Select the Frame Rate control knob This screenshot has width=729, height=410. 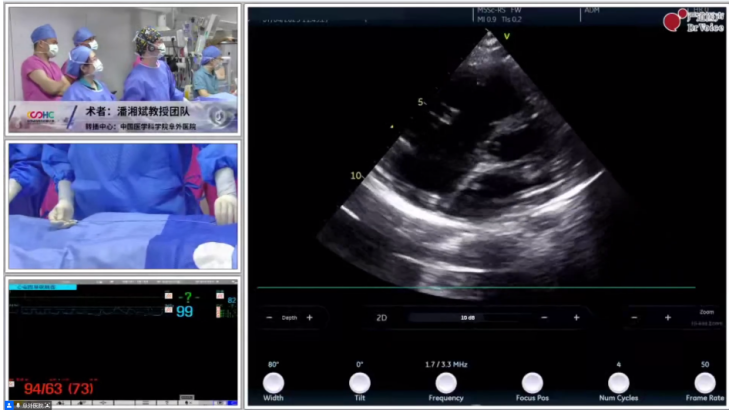pos(705,383)
